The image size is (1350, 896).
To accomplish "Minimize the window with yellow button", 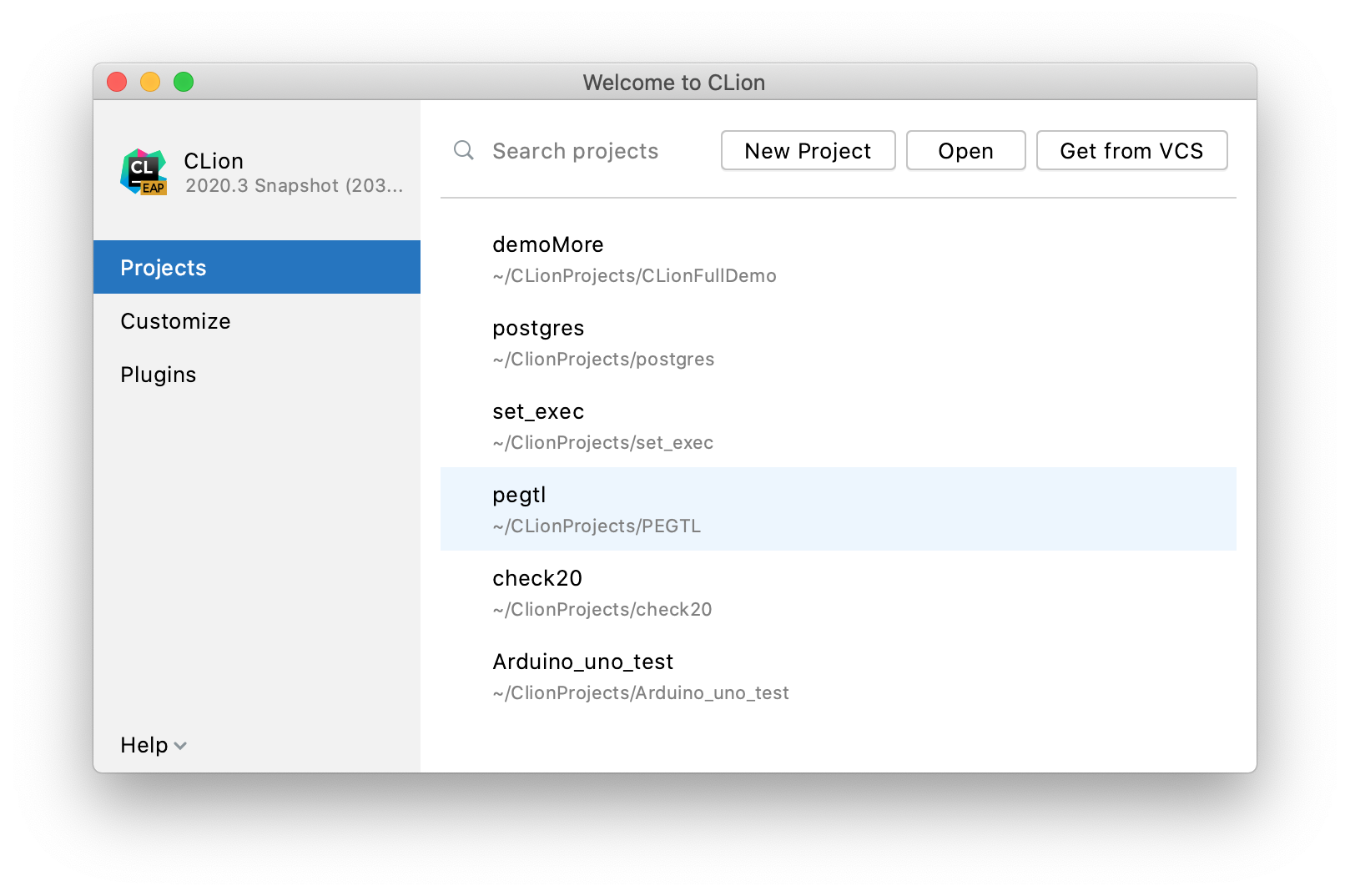I will click(150, 82).
